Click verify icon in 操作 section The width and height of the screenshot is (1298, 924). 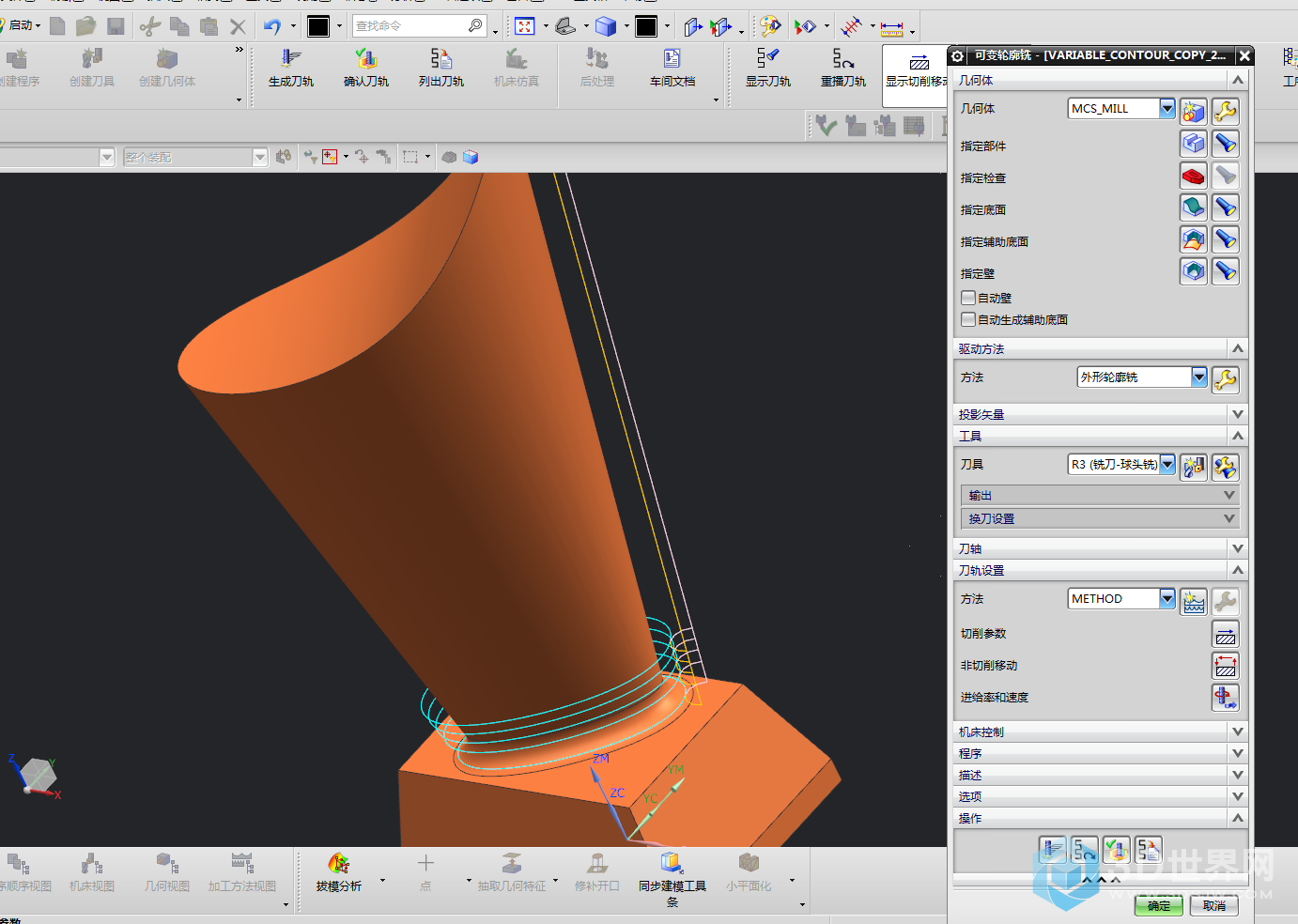tap(1117, 850)
